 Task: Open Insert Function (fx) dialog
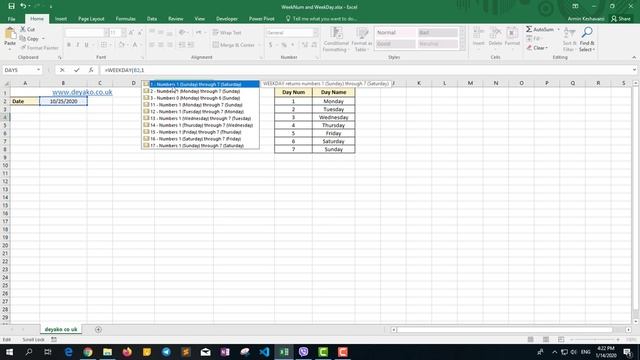tap(91, 70)
